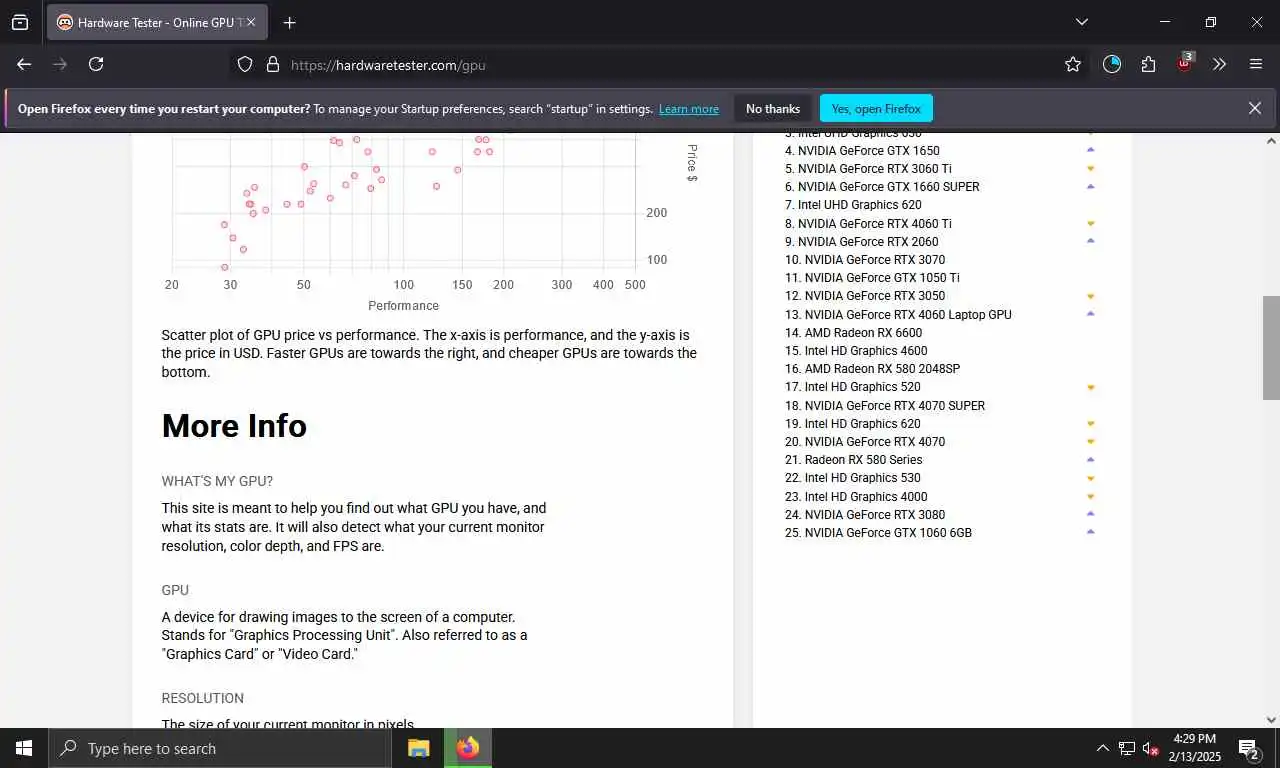Image resolution: width=1280 pixels, height=768 pixels.
Task: Decline with No thanks button
Action: click(773, 108)
